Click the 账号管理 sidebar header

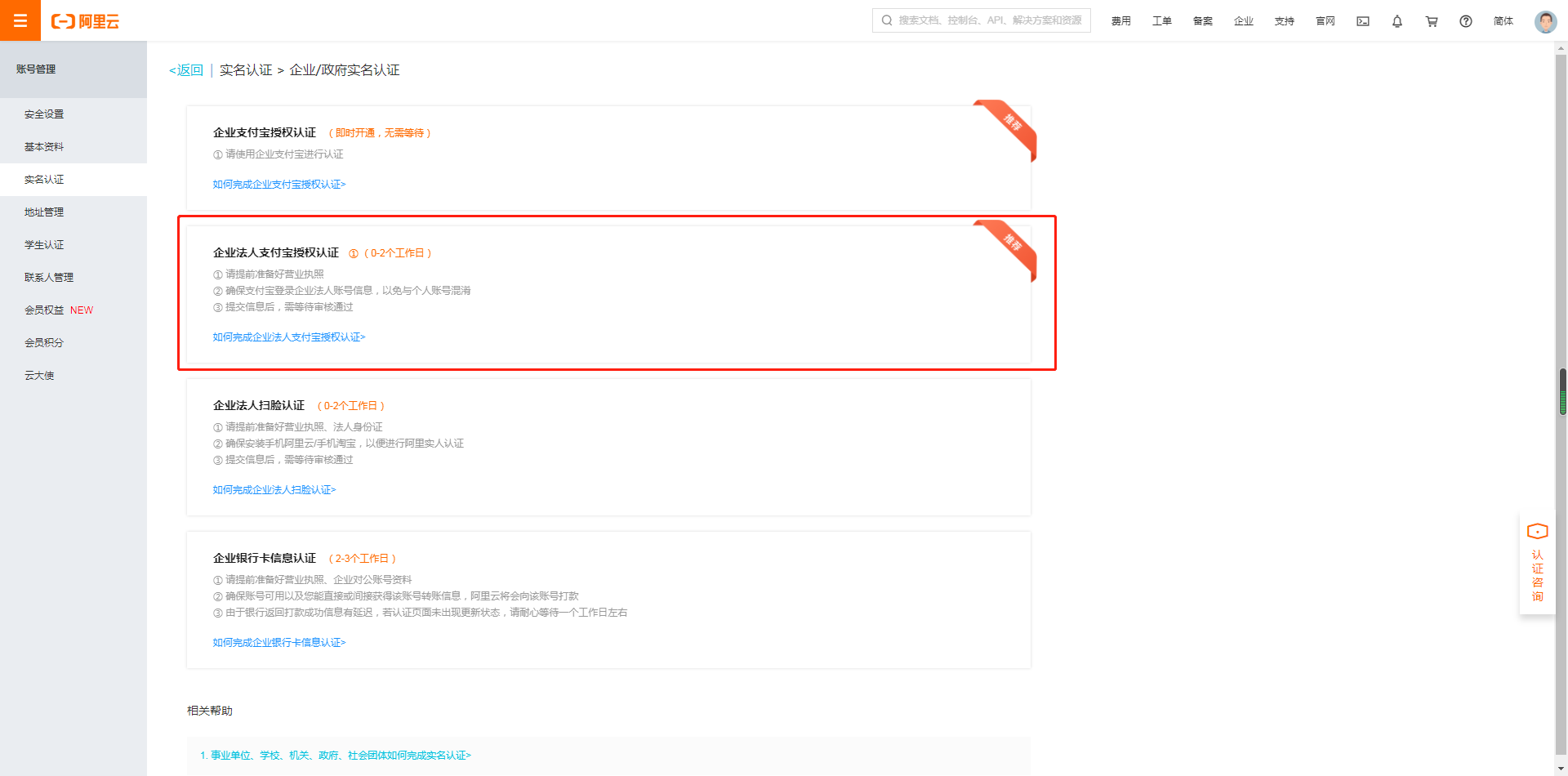click(x=36, y=69)
